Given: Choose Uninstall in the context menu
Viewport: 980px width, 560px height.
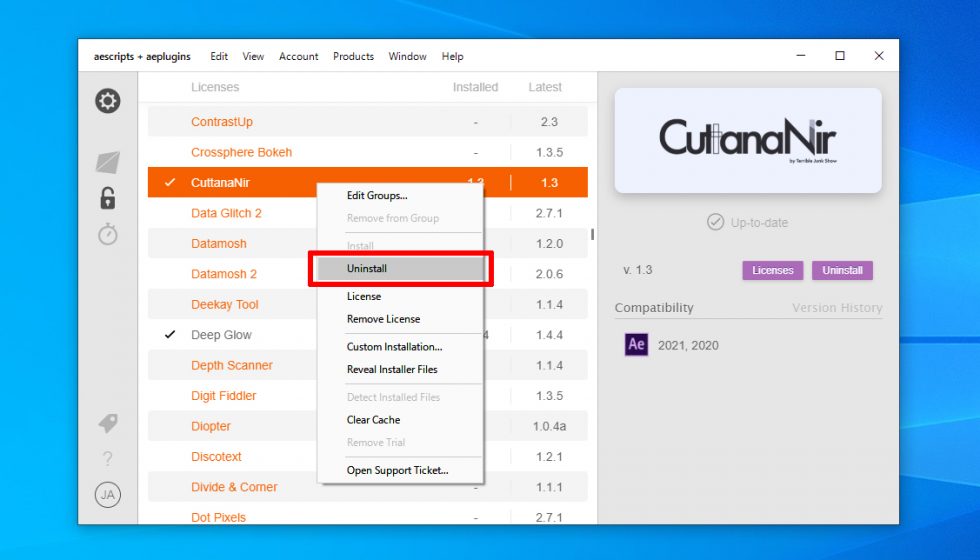Looking at the screenshot, I should [x=400, y=269].
